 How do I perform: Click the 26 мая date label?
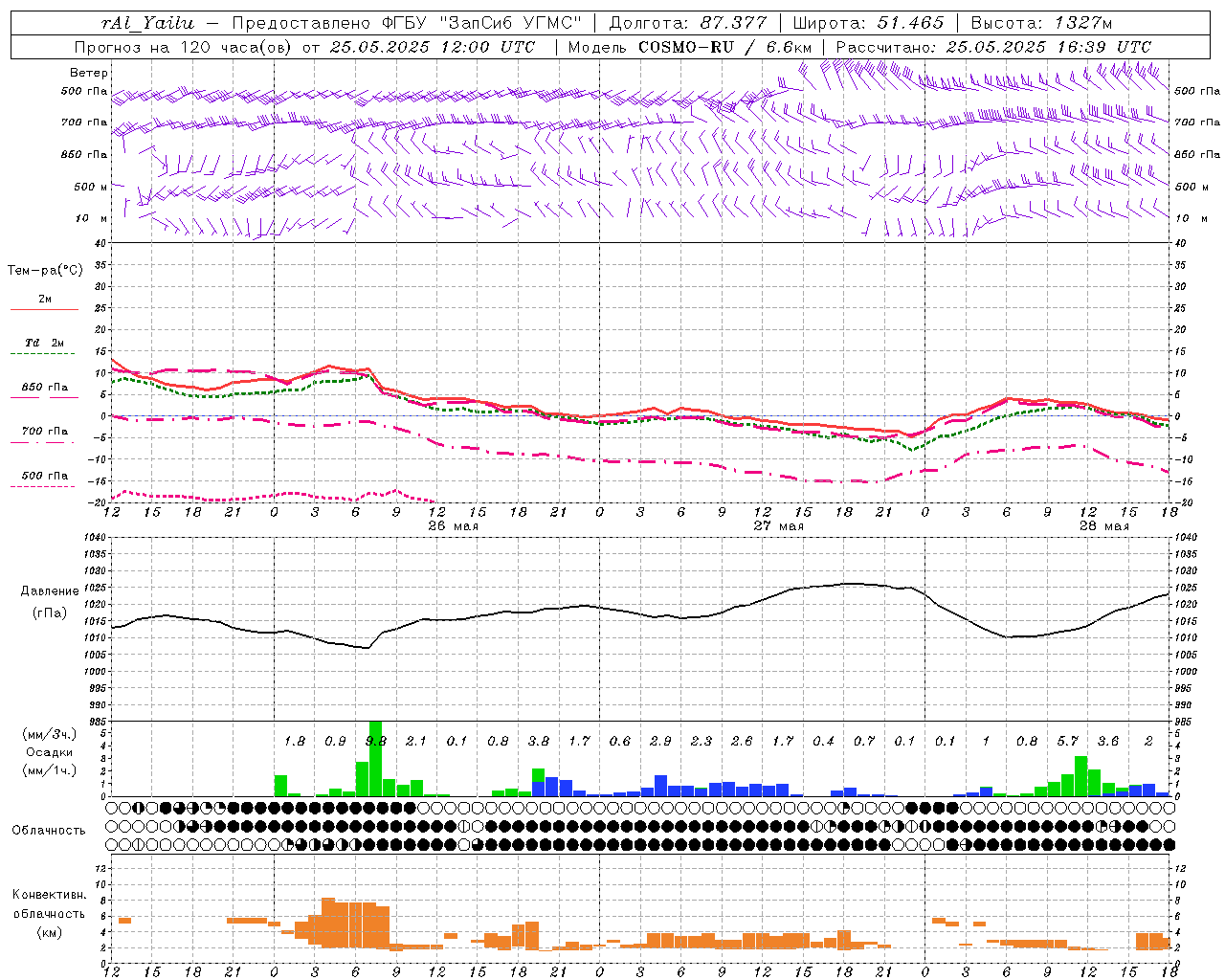[454, 526]
